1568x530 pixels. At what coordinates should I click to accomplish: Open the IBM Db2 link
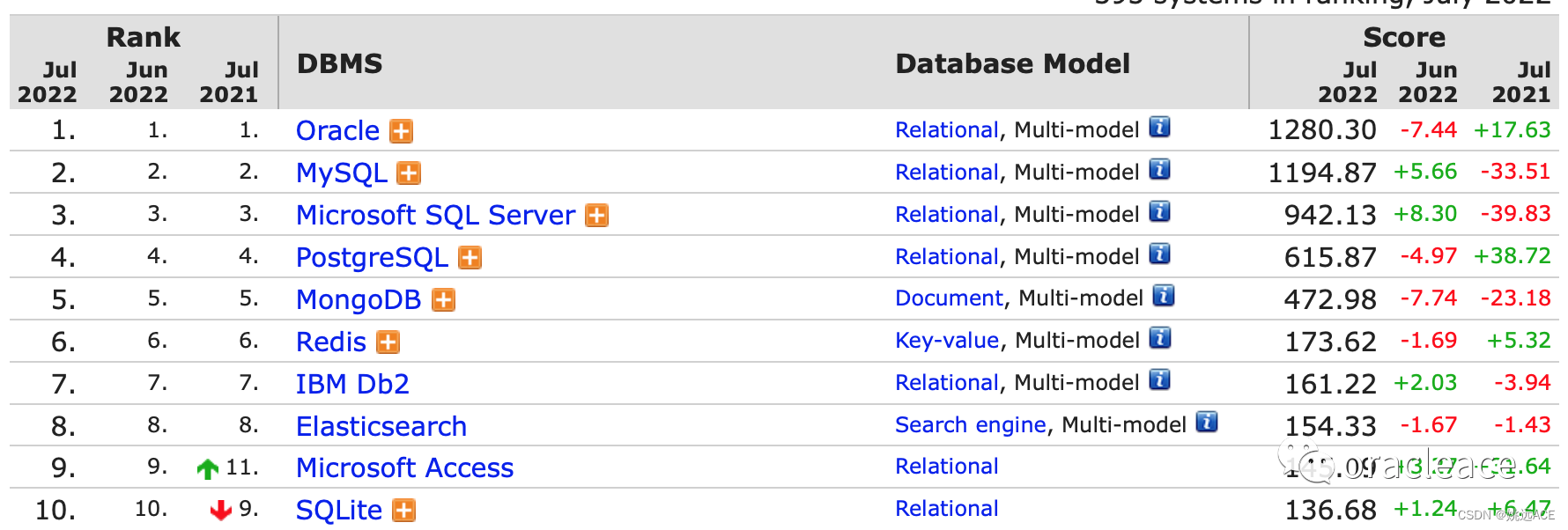(x=352, y=385)
